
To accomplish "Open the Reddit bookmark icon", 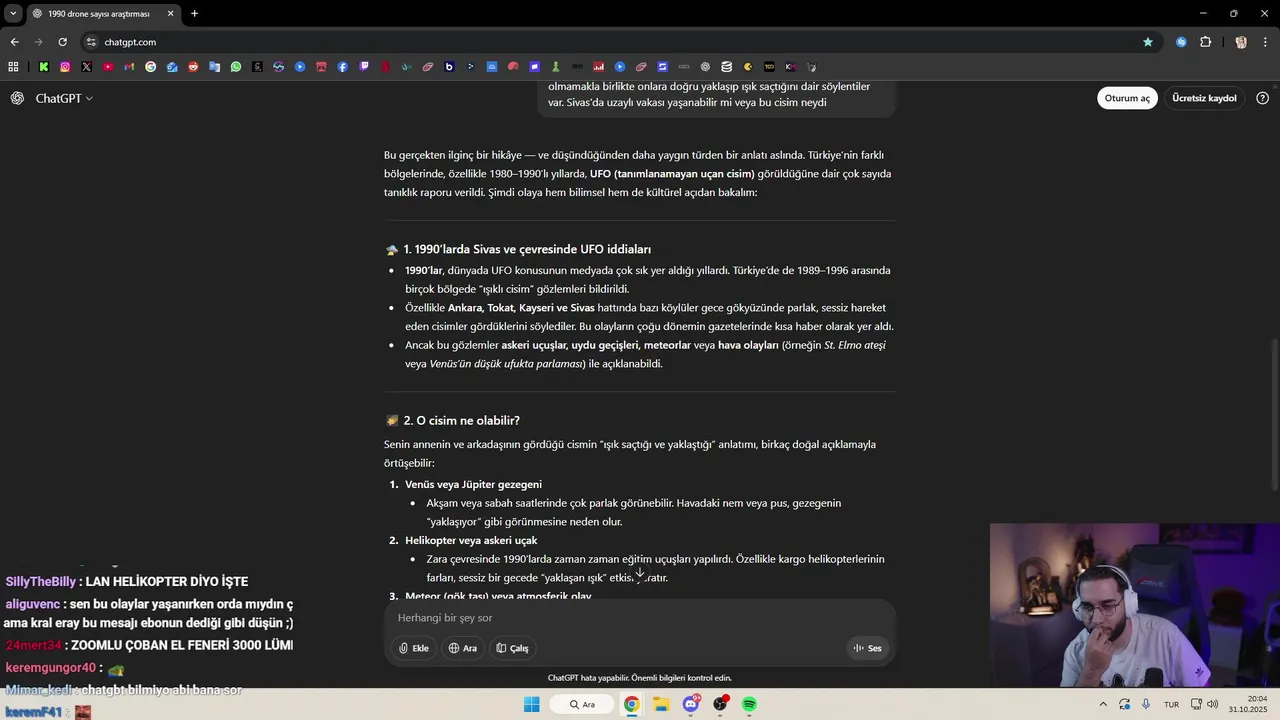I will pos(193,67).
